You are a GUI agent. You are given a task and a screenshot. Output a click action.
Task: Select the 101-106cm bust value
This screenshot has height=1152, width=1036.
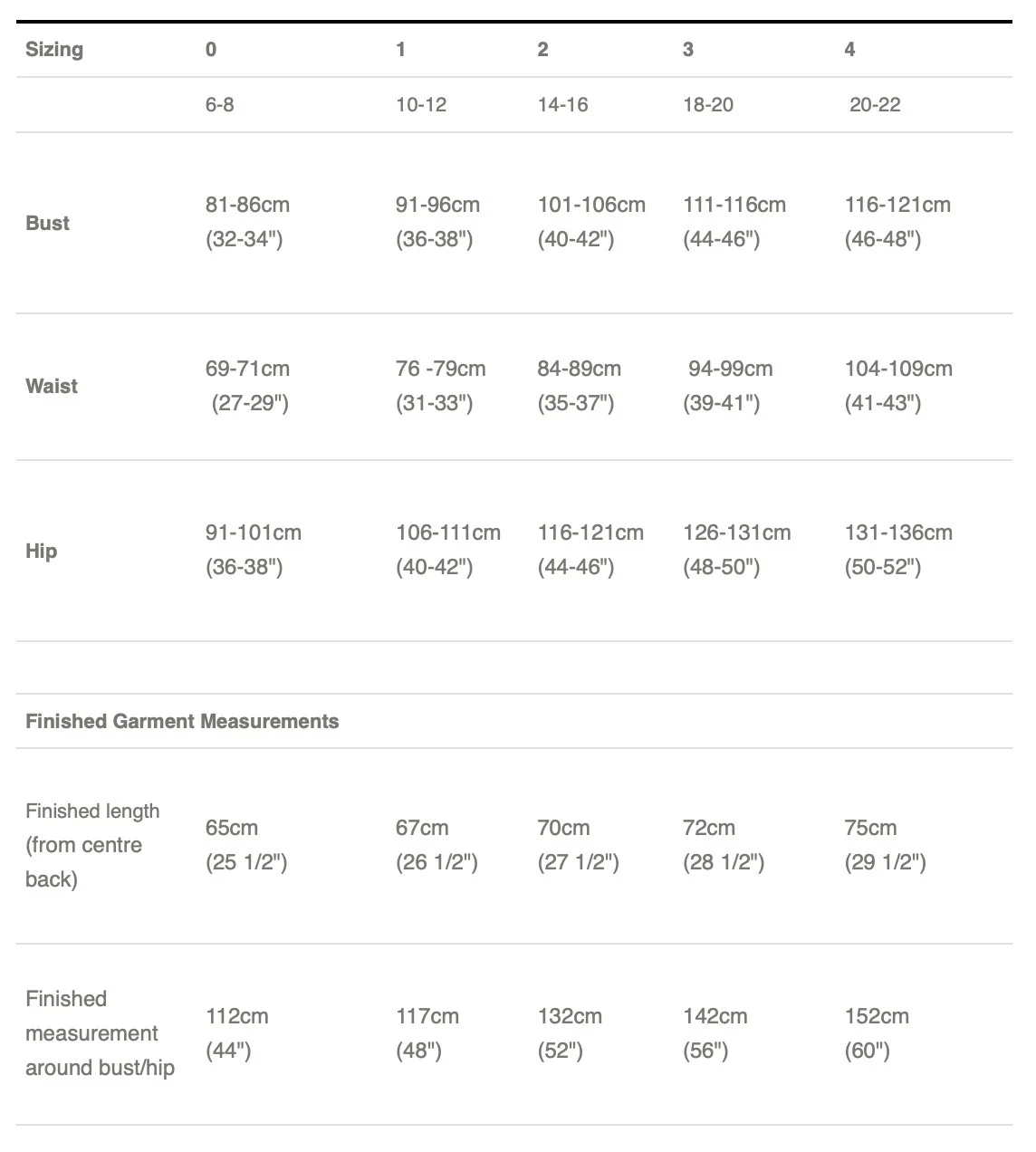point(591,206)
